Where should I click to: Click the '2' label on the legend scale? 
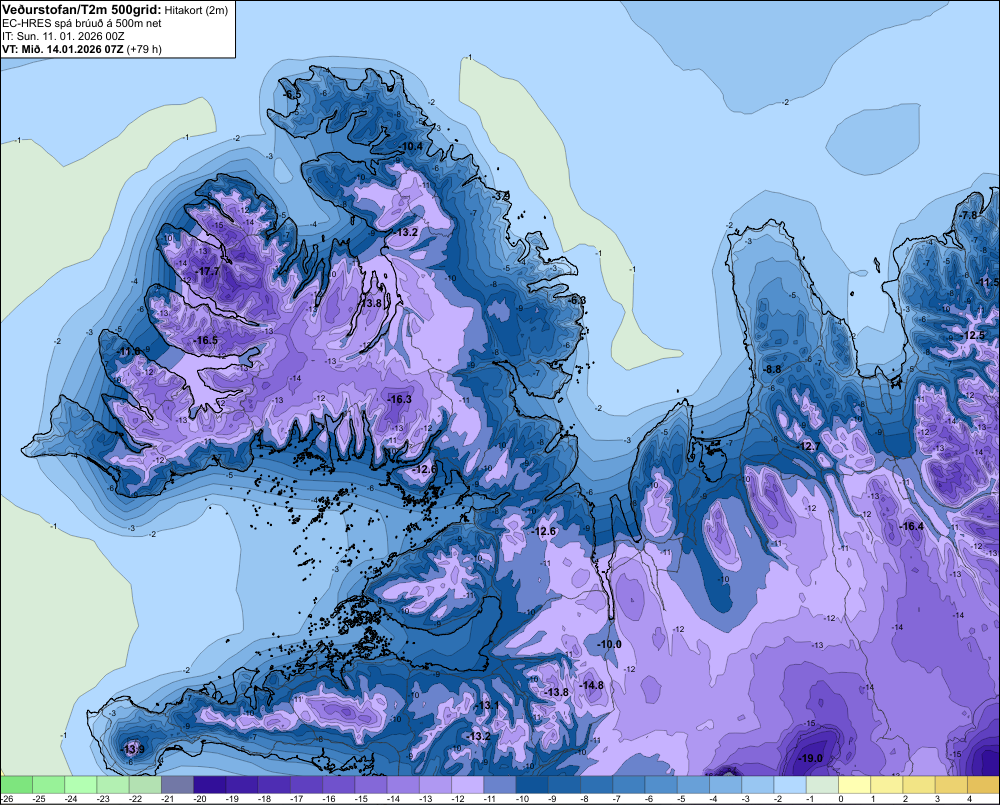click(x=905, y=799)
